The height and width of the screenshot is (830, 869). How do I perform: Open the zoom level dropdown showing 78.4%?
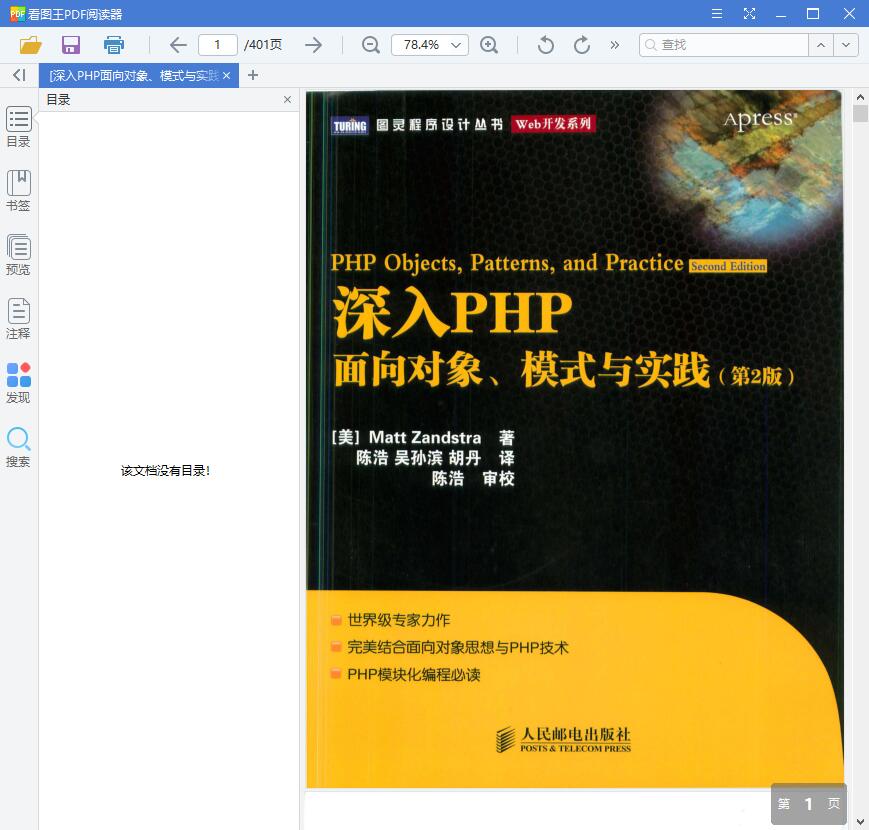click(429, 44)
